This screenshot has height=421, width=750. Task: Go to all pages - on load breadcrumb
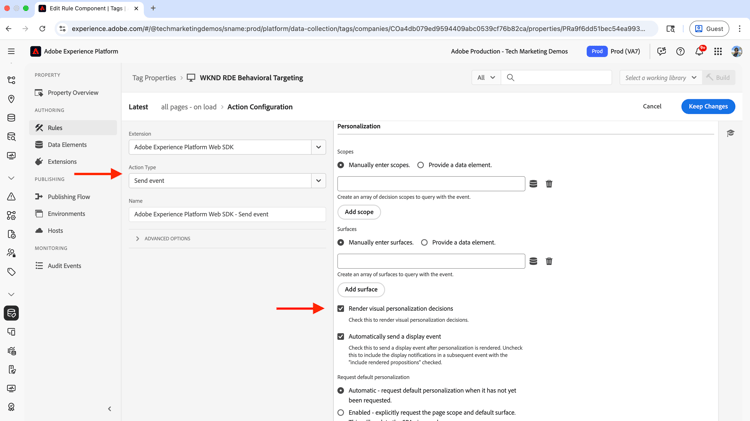pos(188,107)
